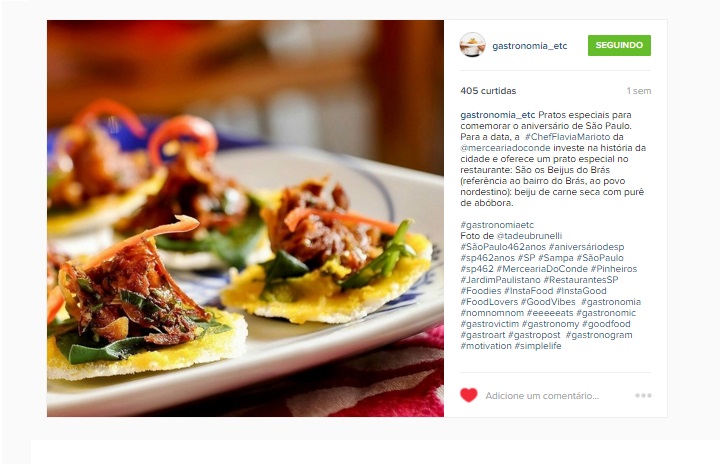Image resolution: width=720 pixels, height=464 pixels.
Task: Open the #simplelife hashtag
Action: pyautogui.click(x=538, y=346)
